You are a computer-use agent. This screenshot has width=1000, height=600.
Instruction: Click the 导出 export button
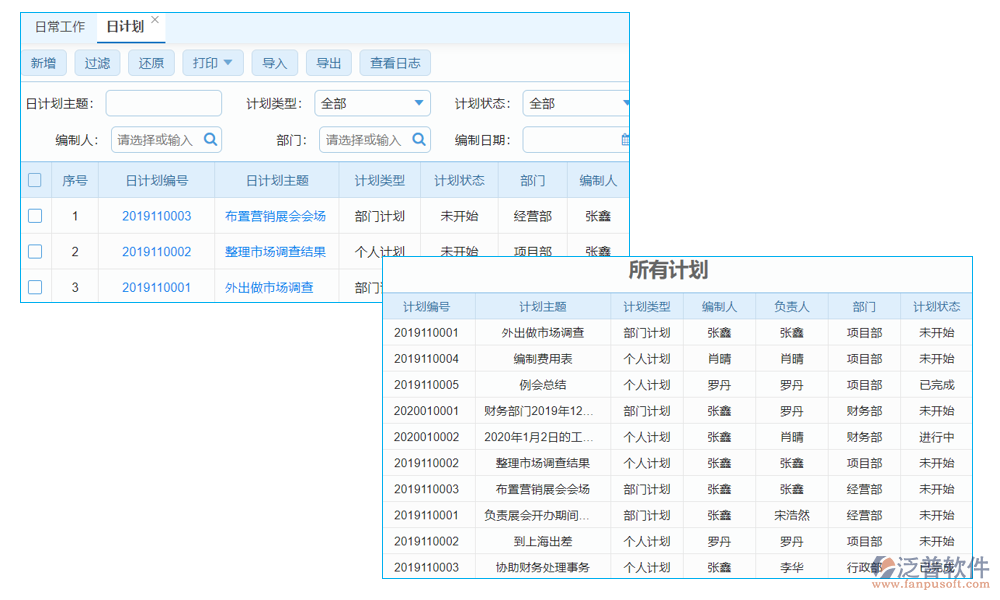[328, 62]
